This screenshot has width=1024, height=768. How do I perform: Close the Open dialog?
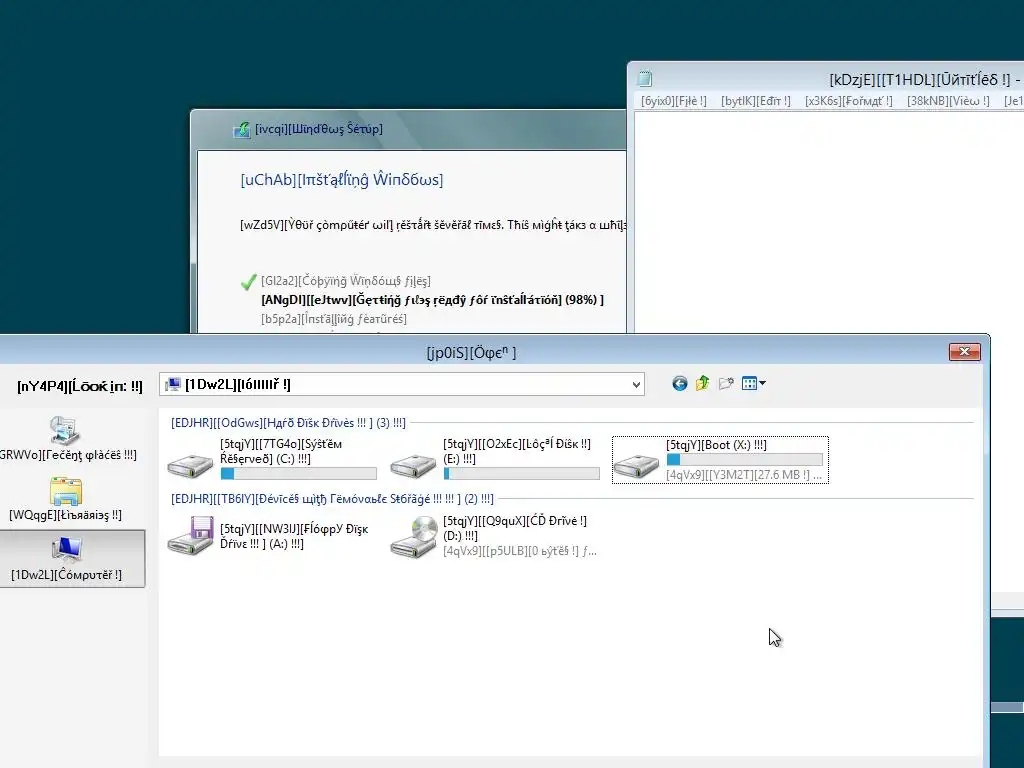click(965, 351)
